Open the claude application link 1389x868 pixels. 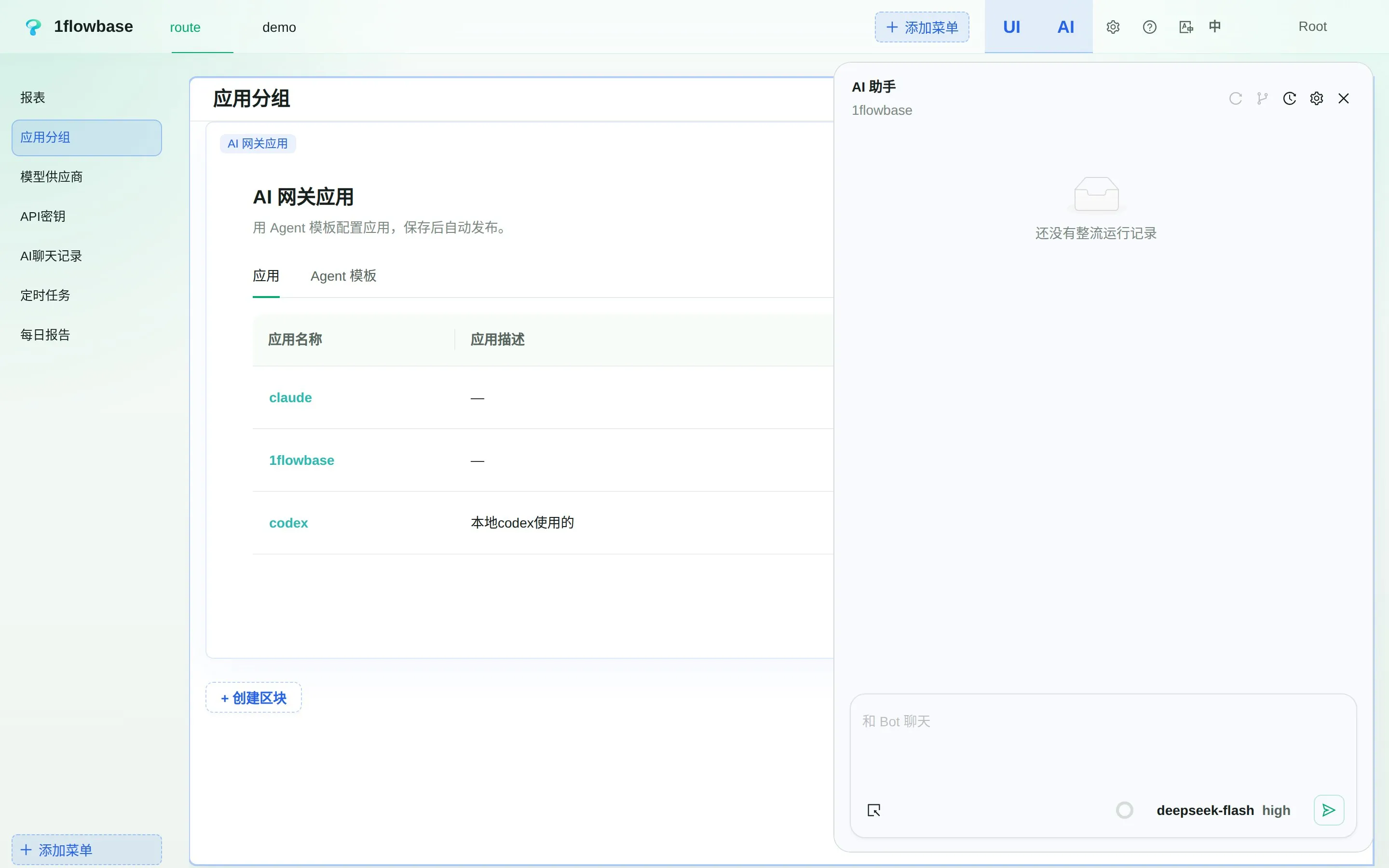click(x=290, y=398)
